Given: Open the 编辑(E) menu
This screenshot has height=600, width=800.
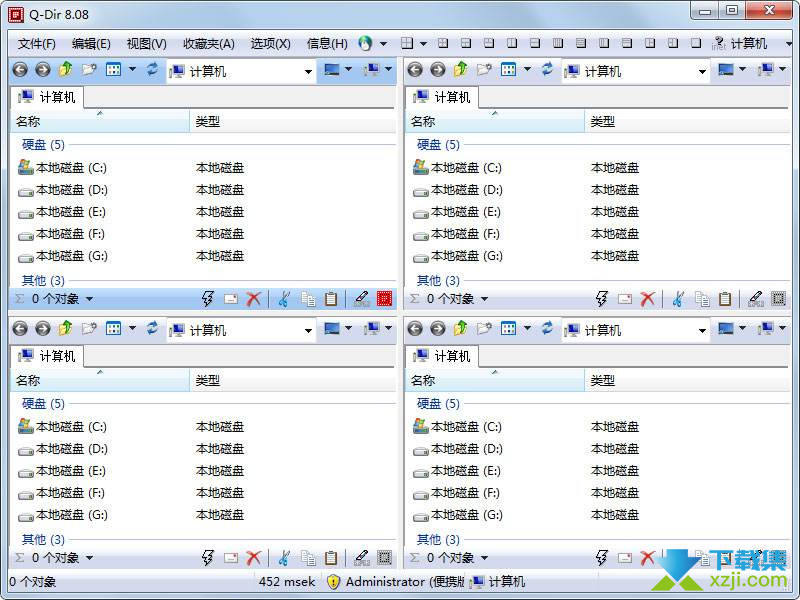Looking at the screenshot, I should click(91, 44).
